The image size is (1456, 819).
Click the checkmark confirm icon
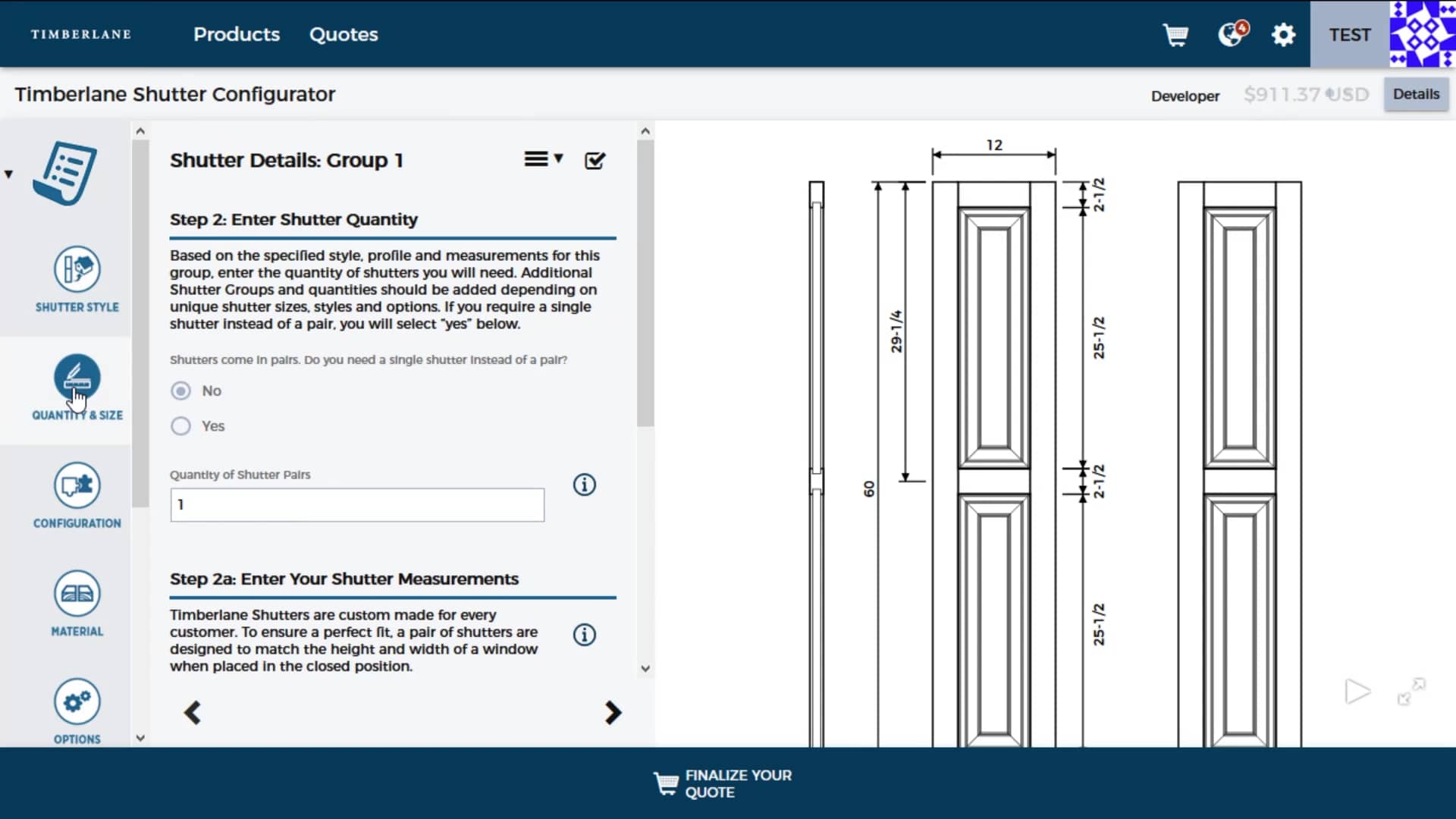pos(595,160)
